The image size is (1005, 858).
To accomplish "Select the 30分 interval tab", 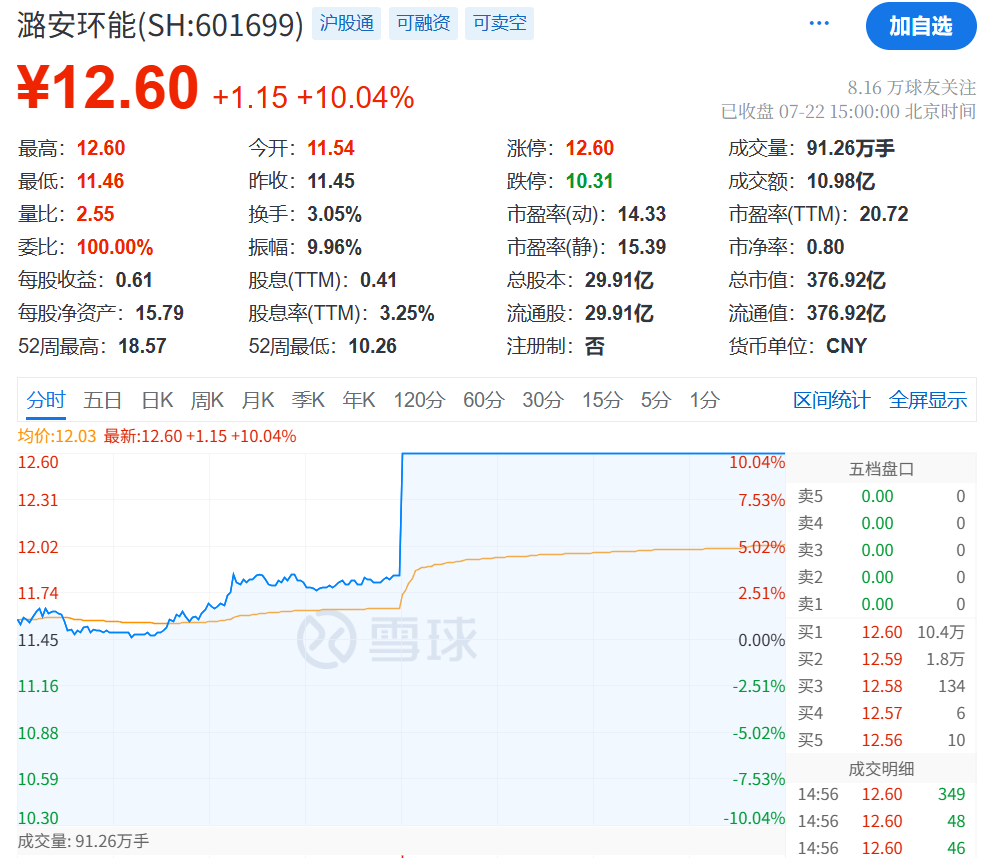I will tap(543, 400).
